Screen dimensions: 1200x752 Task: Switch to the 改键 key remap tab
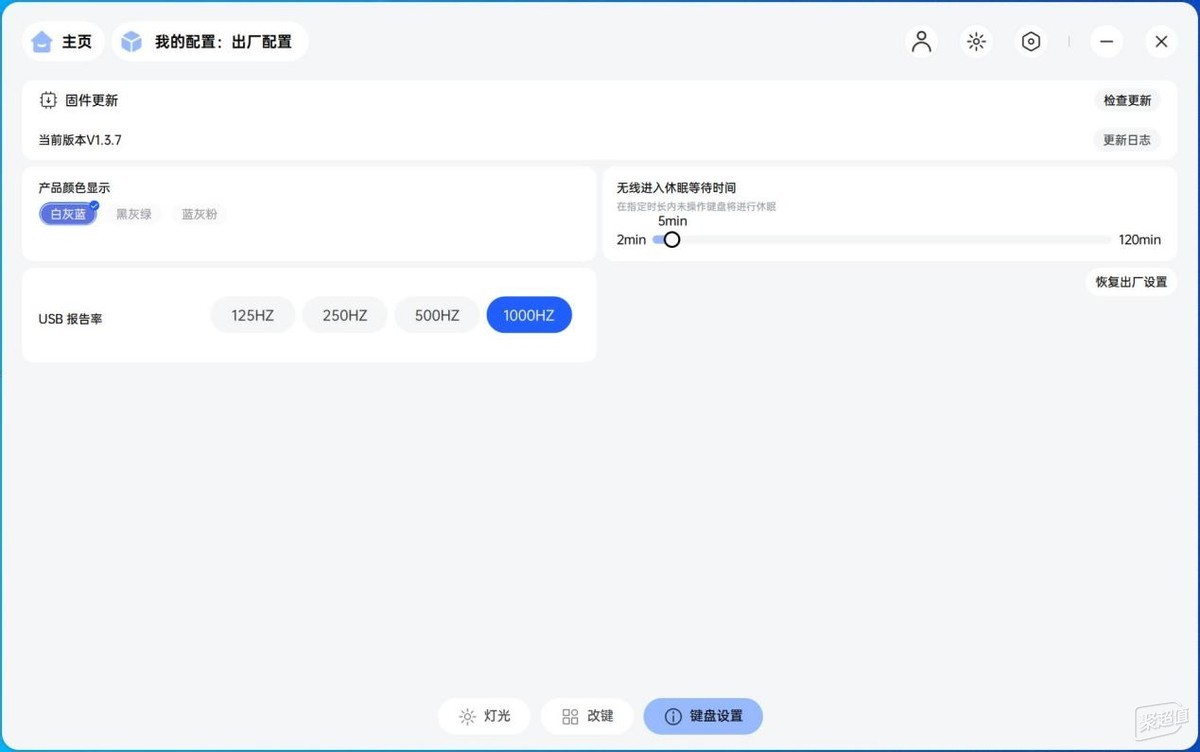587,716
